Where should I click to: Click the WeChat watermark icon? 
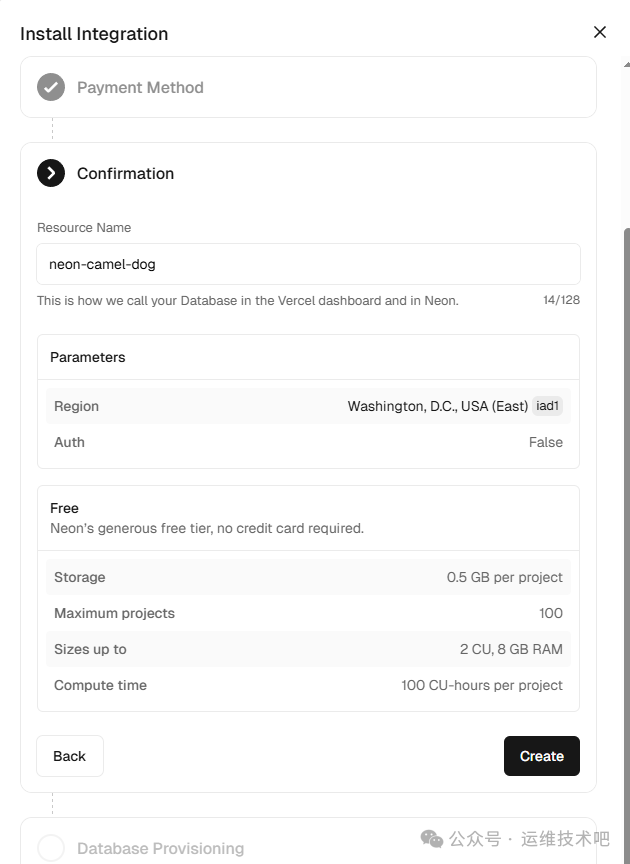click(432, 838)
